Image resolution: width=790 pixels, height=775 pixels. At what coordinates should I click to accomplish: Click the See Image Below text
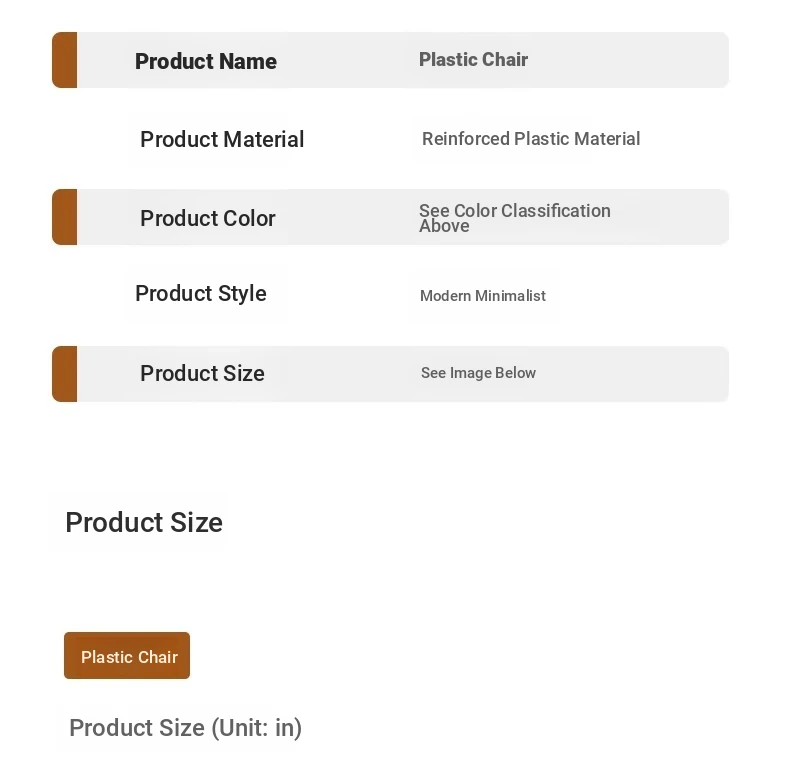(x=478, y=373)
